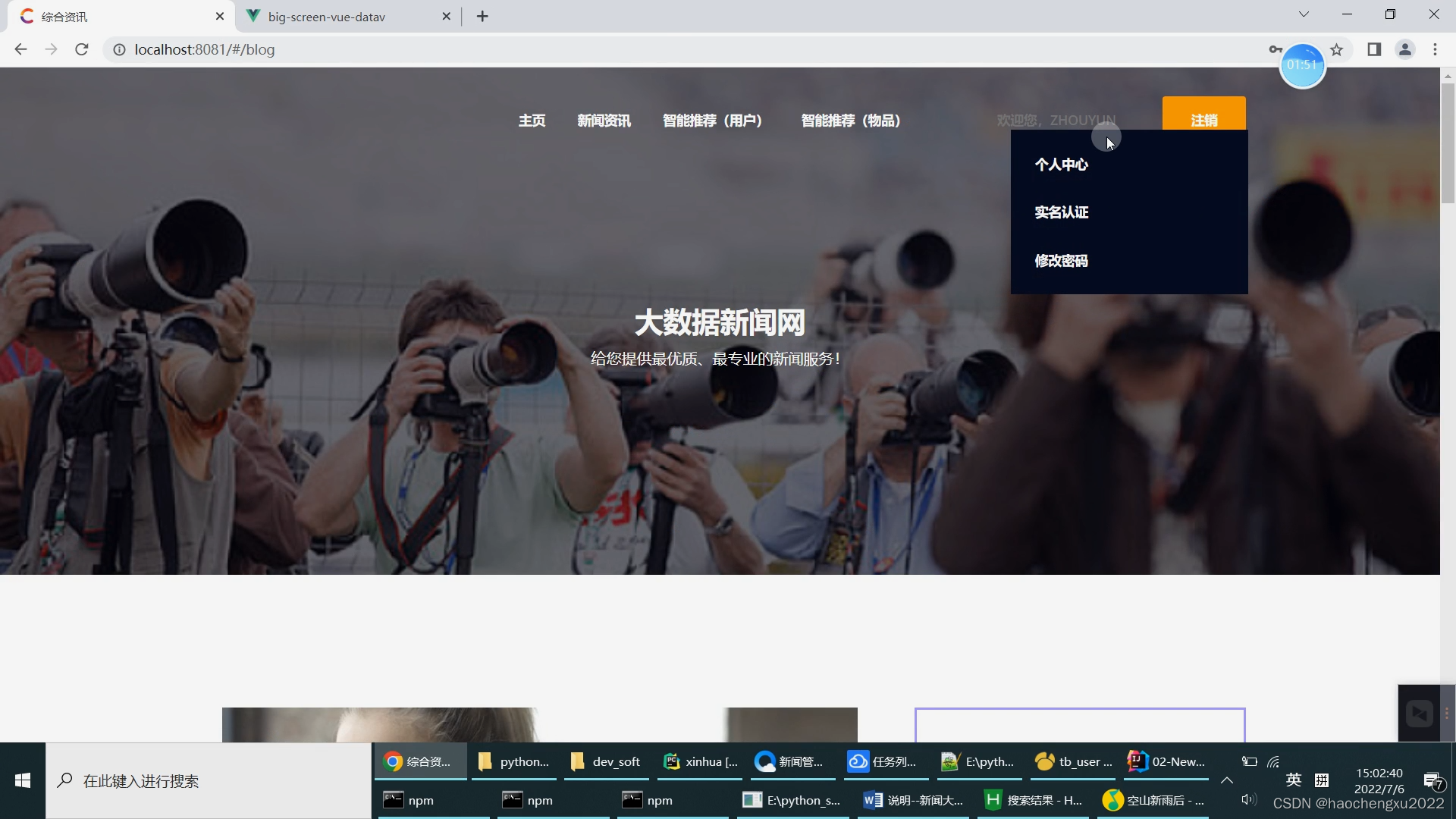Open 新闻管... window in taskbar
The width and height of the screenshot is (1456, 819).
click(793, 761)
